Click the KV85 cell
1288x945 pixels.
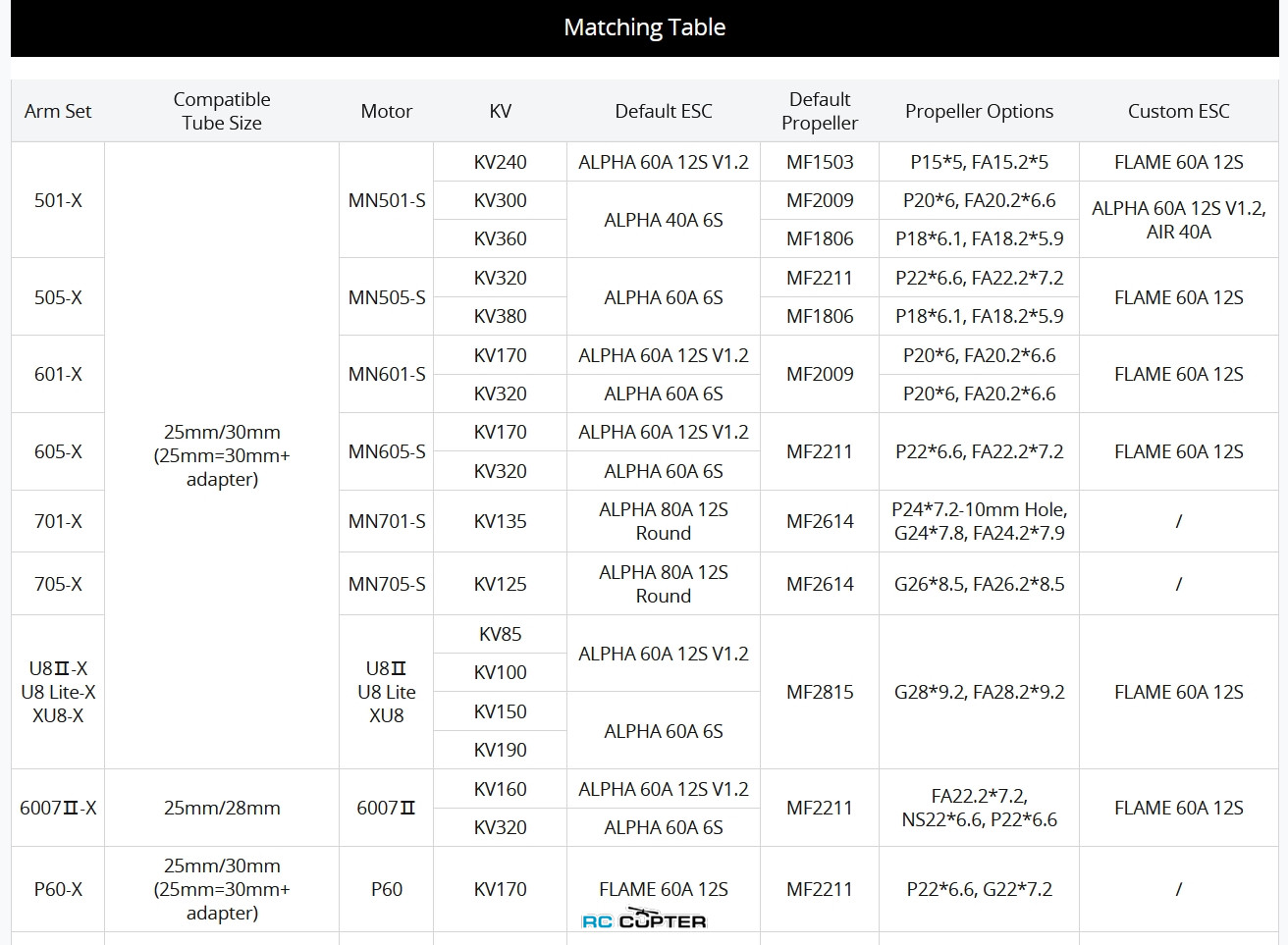(500, 634)
